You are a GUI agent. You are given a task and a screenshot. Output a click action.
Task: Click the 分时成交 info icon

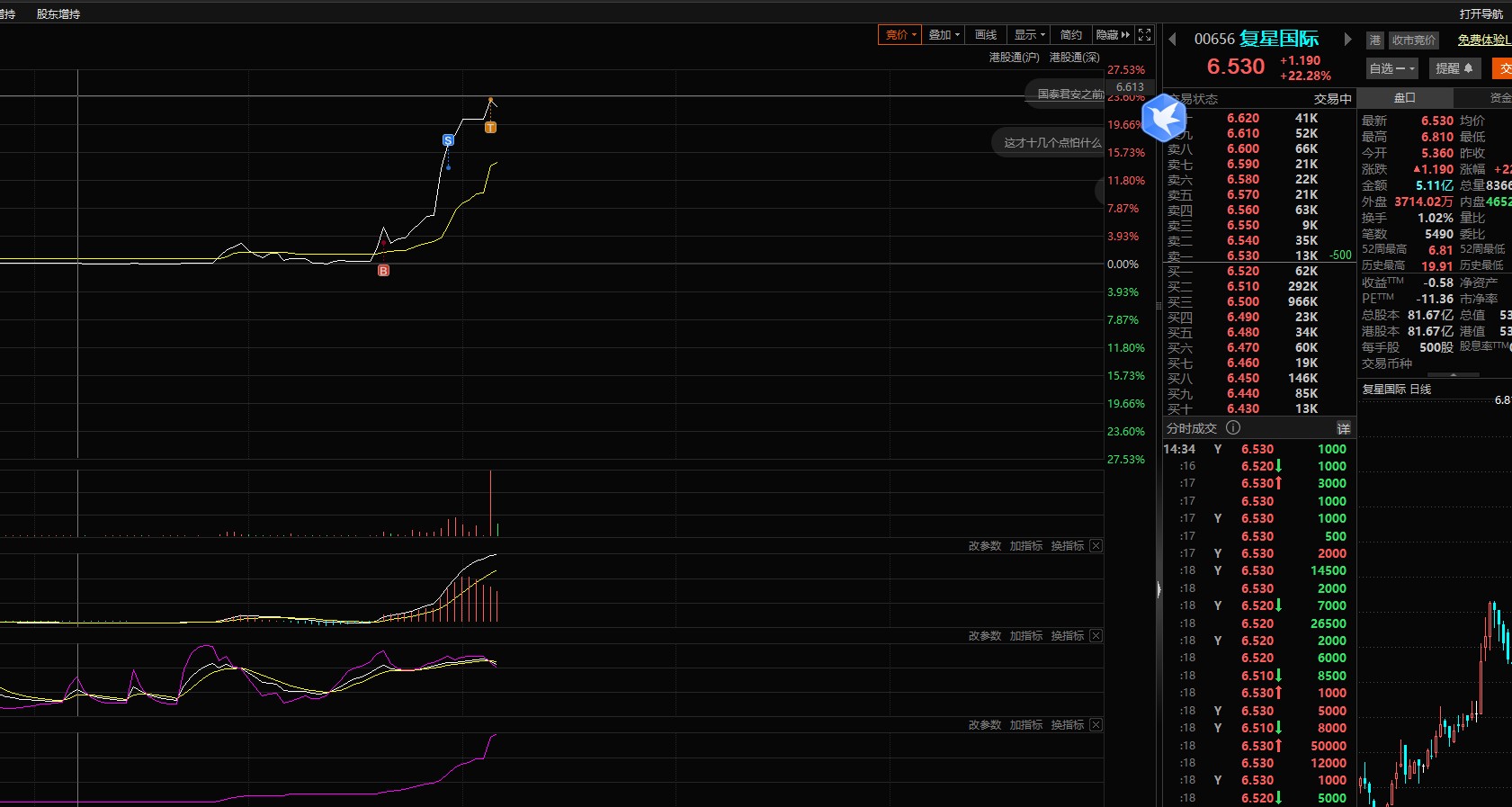[1233, 428]
